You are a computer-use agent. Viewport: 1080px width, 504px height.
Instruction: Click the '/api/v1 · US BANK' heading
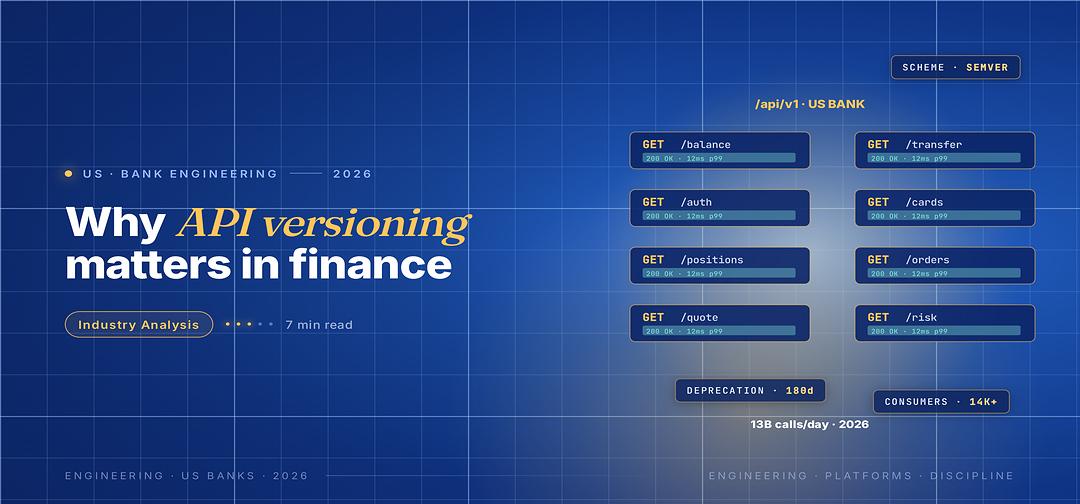809,104
